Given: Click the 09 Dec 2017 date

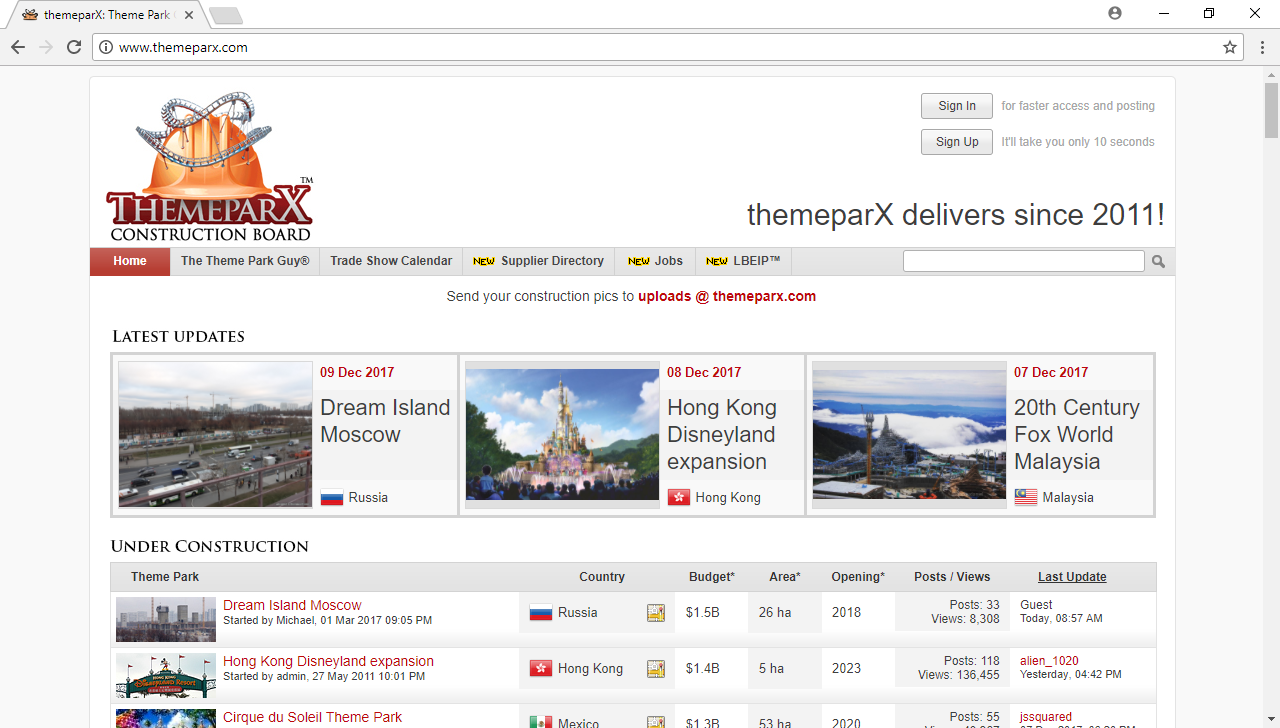Looking at the screenshot, I should 357,372.
